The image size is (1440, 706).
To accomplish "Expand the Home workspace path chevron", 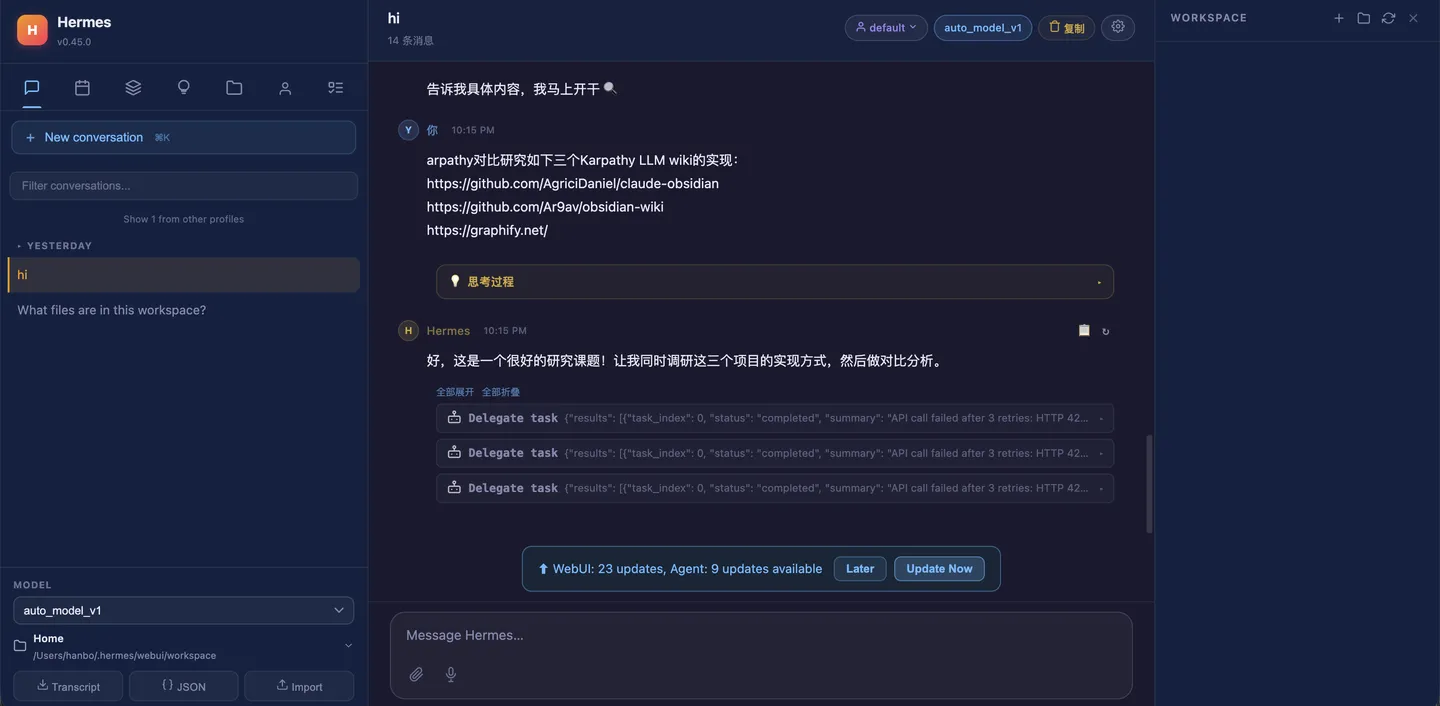I will coord(348,646).
